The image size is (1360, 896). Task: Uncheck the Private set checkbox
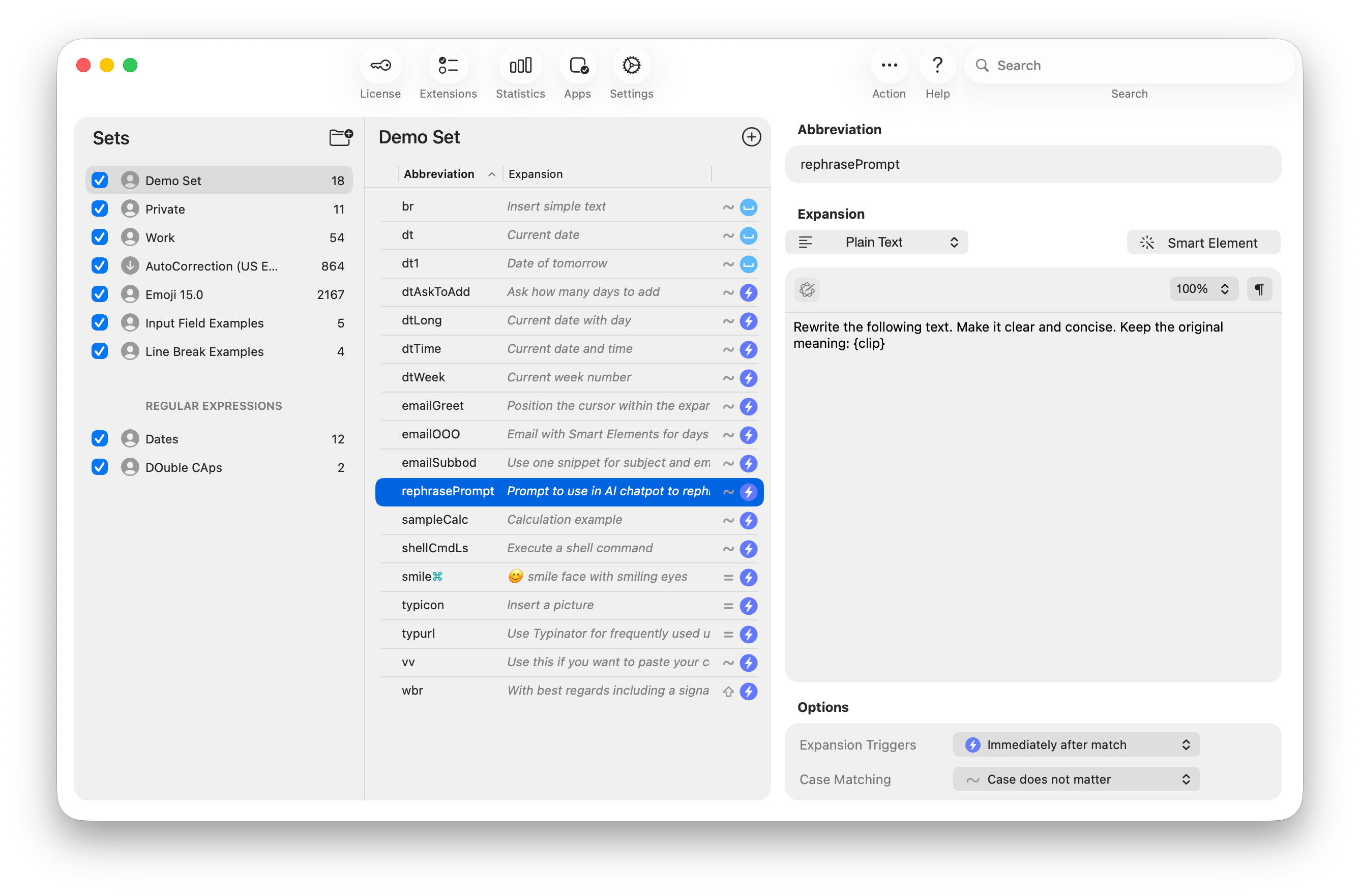click(x=100, y=209)
